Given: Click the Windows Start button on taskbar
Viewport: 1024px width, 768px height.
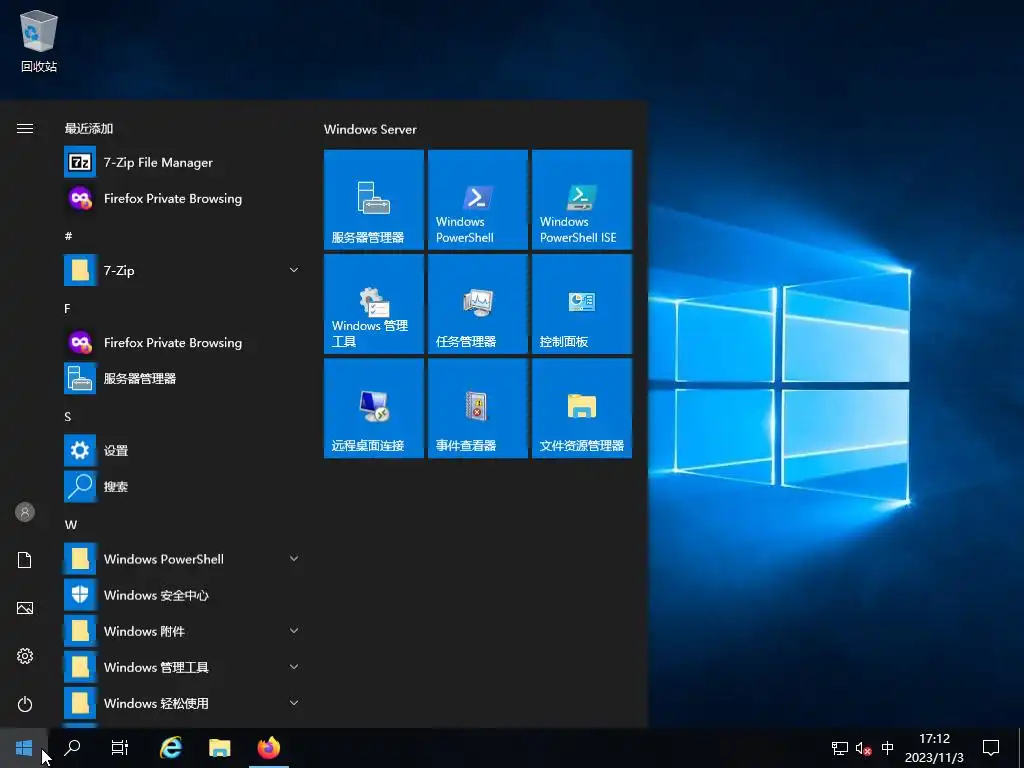Looking at the screenshot, I should pyautogui.click(x=24, y=748).
